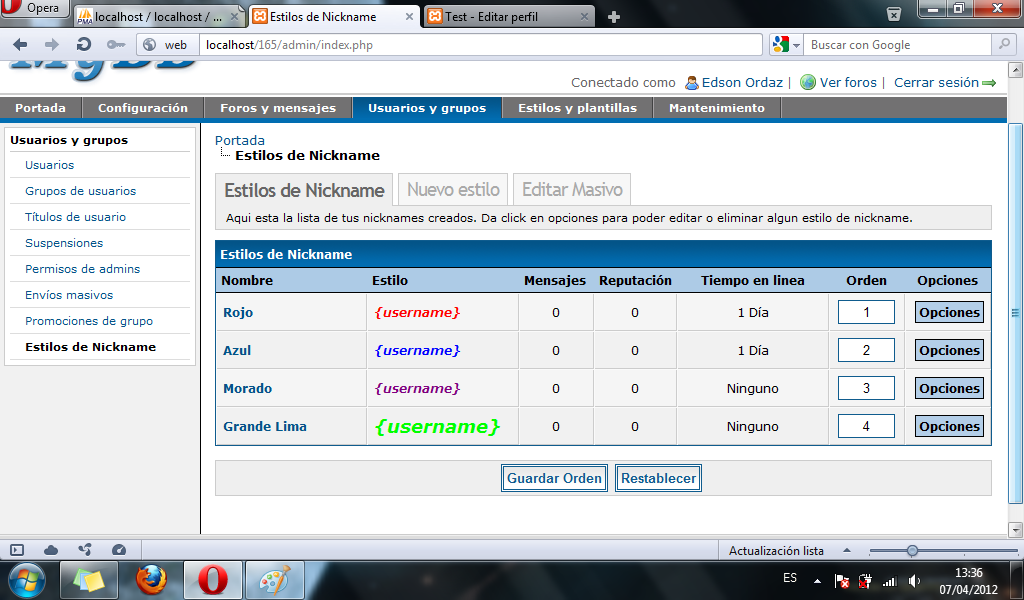The width and height of the screenshot is (1024, 600).
Task: Click the globe icon beside Ver foros
Action: click(x=808, y=82)
